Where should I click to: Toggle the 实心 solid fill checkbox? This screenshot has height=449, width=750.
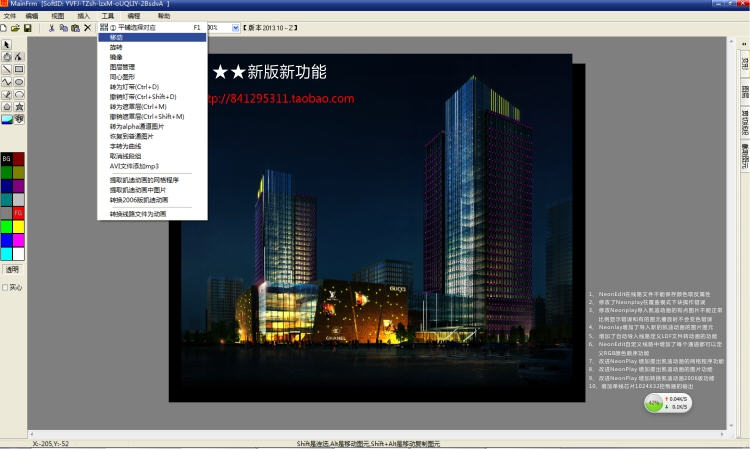5,287
